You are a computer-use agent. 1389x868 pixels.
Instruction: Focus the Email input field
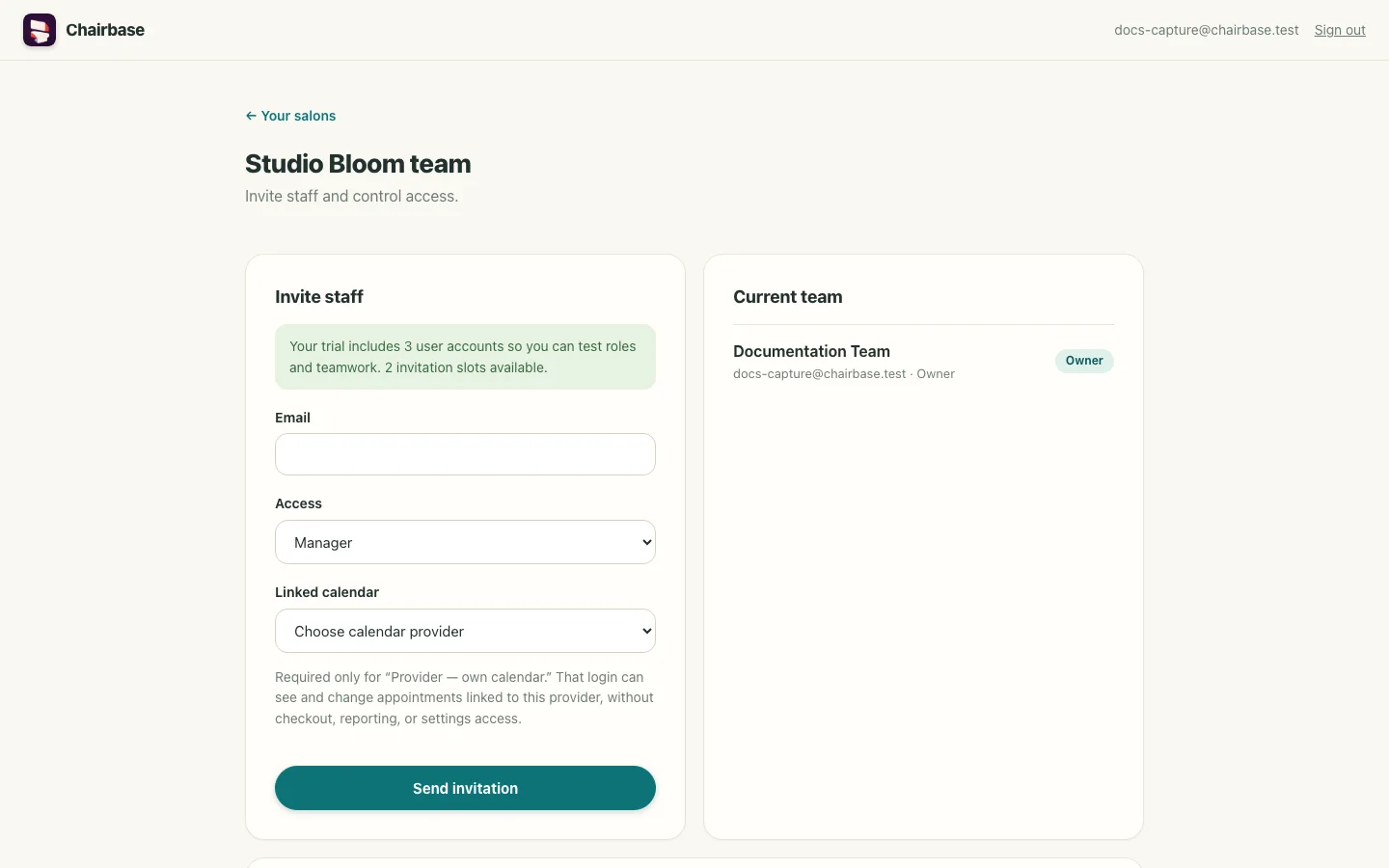(465, 454)
